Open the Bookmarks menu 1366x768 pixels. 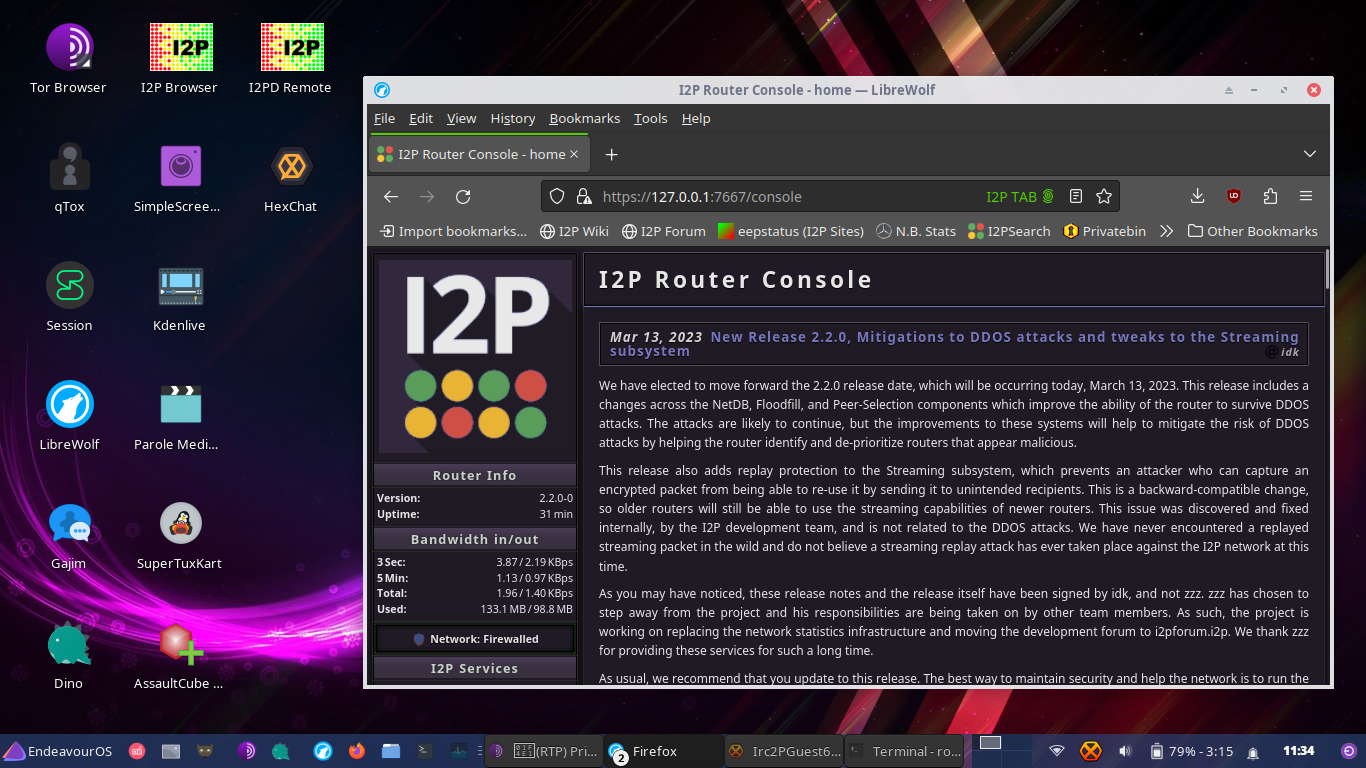584,118
